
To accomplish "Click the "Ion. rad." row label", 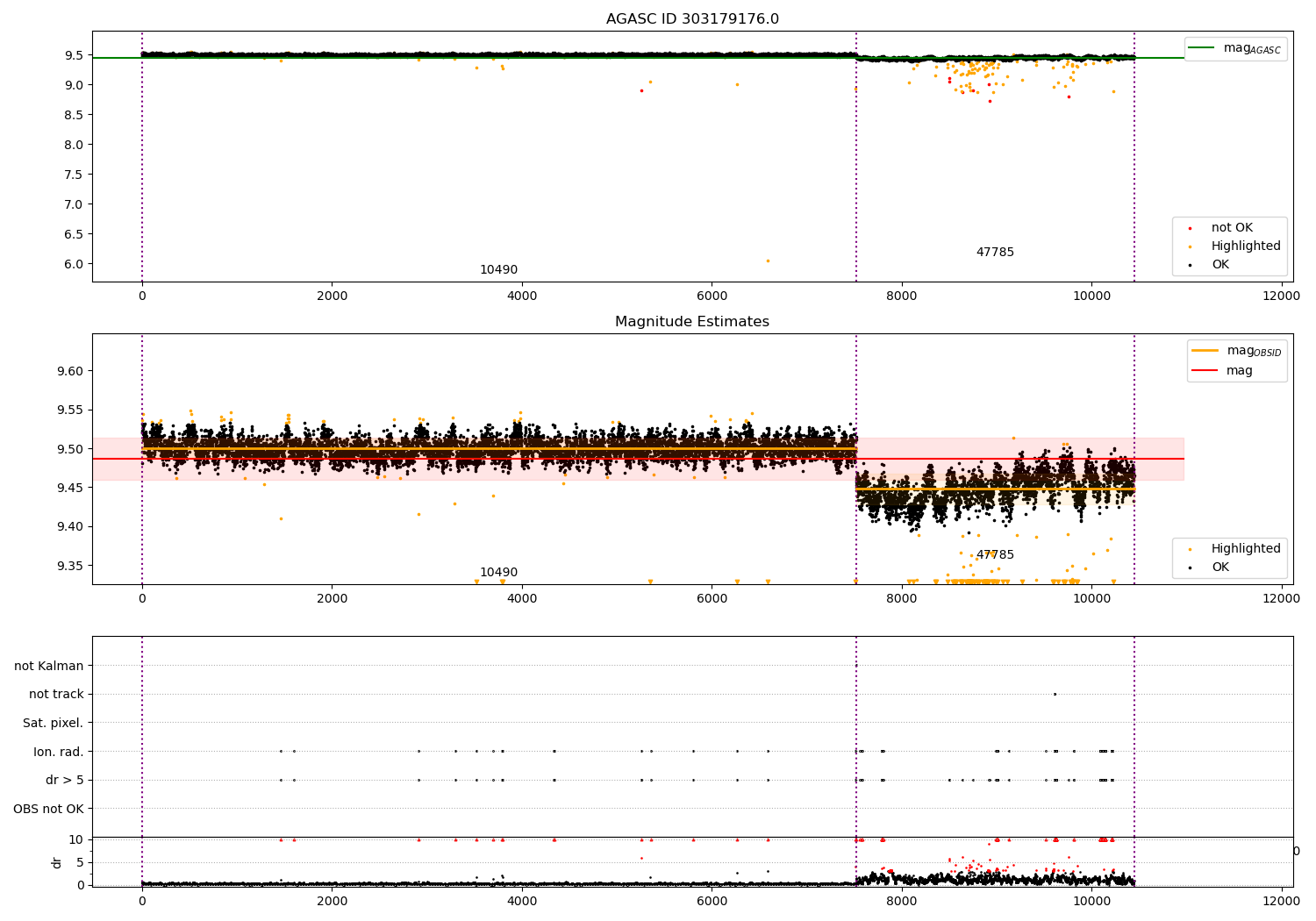I will point(59,752).
